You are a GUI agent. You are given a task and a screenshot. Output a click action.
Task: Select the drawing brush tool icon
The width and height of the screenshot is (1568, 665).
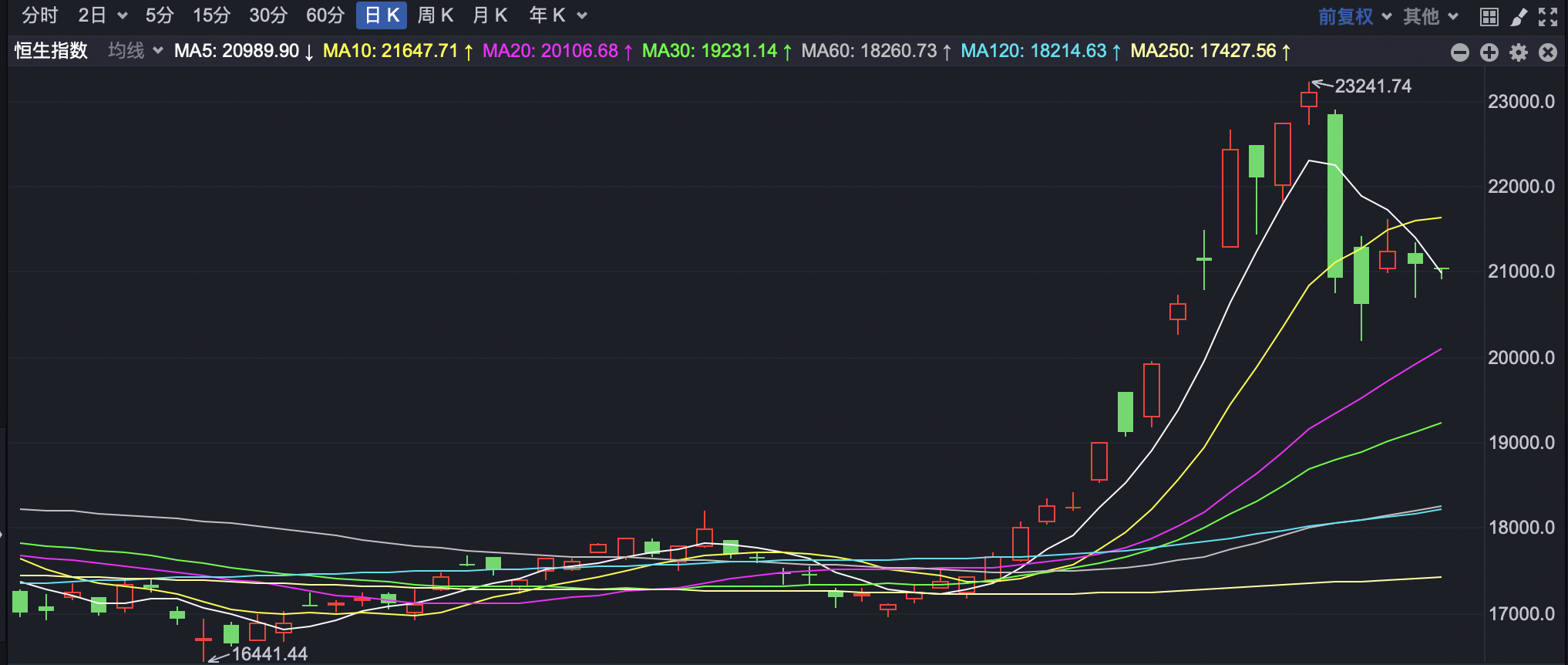pyautogui.click(x=1519, y=16)
